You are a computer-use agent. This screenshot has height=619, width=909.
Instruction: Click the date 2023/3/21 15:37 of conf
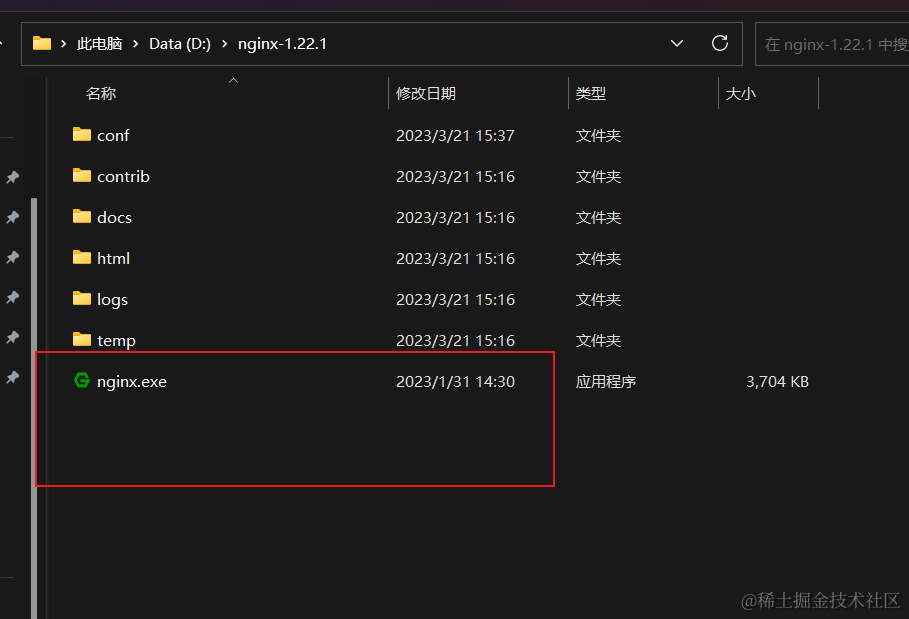pyautogui.click(x=455, y=136)
